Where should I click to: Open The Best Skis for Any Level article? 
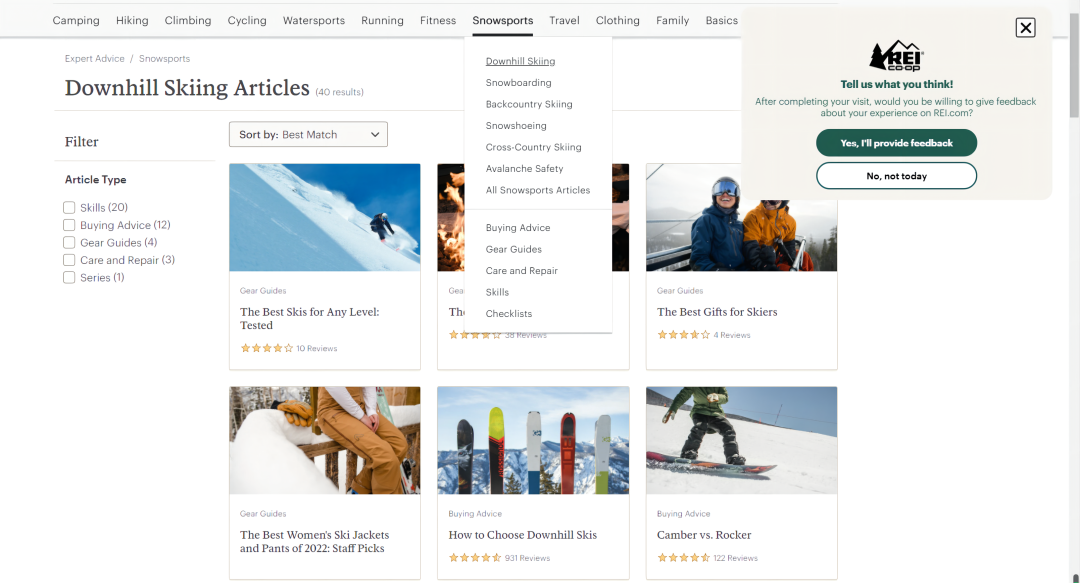click(x=309, y=318)
